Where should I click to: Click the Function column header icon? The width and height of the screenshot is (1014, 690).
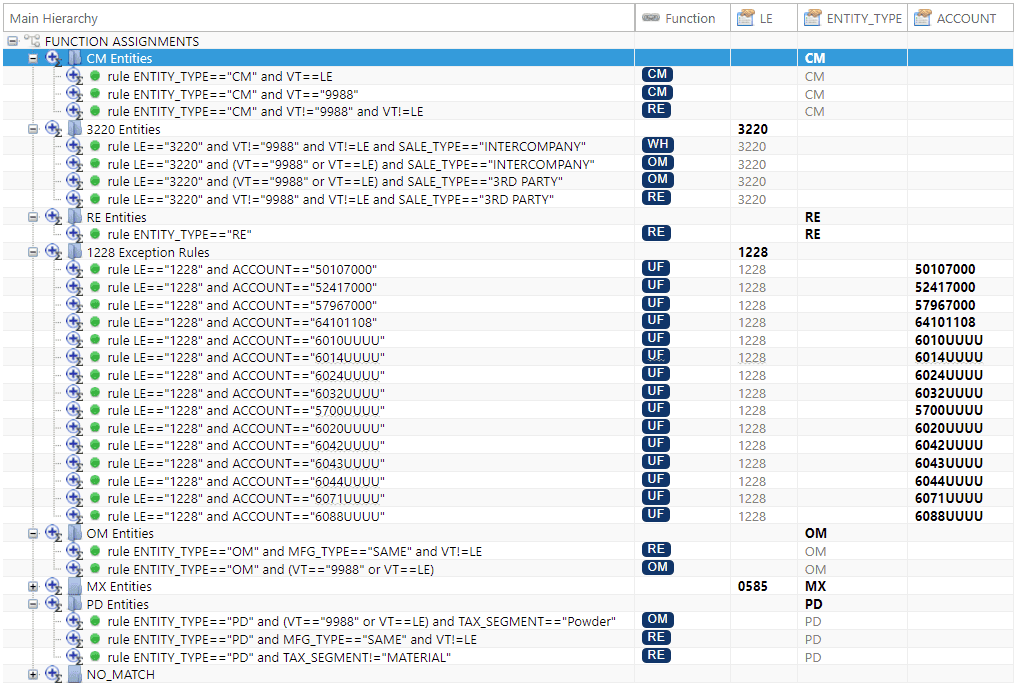click(x=651, y=18)
